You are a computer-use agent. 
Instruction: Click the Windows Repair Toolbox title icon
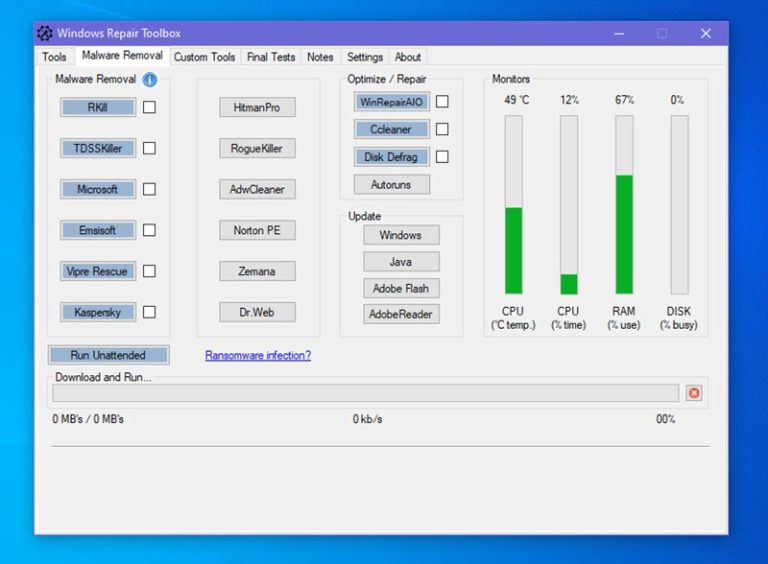(x=45, y=33)
